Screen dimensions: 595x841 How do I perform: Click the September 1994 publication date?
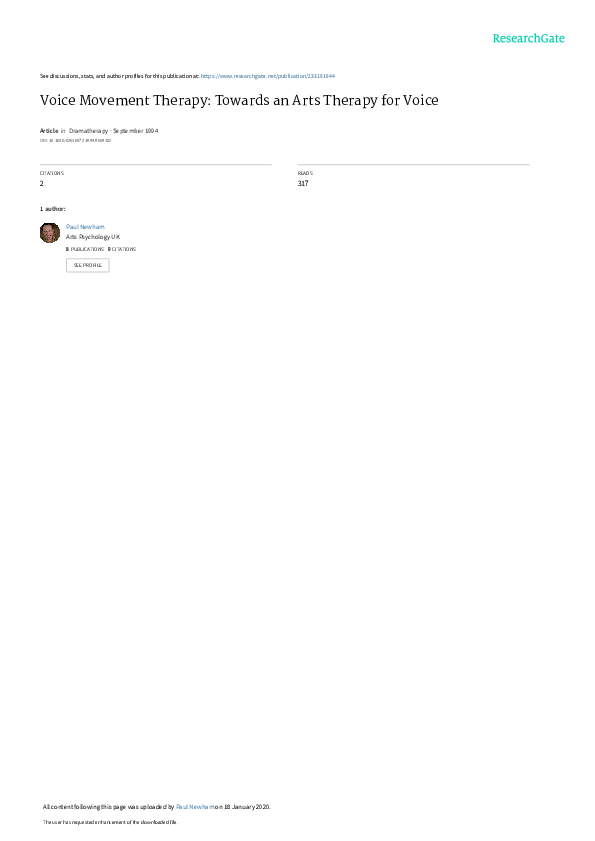135,131
